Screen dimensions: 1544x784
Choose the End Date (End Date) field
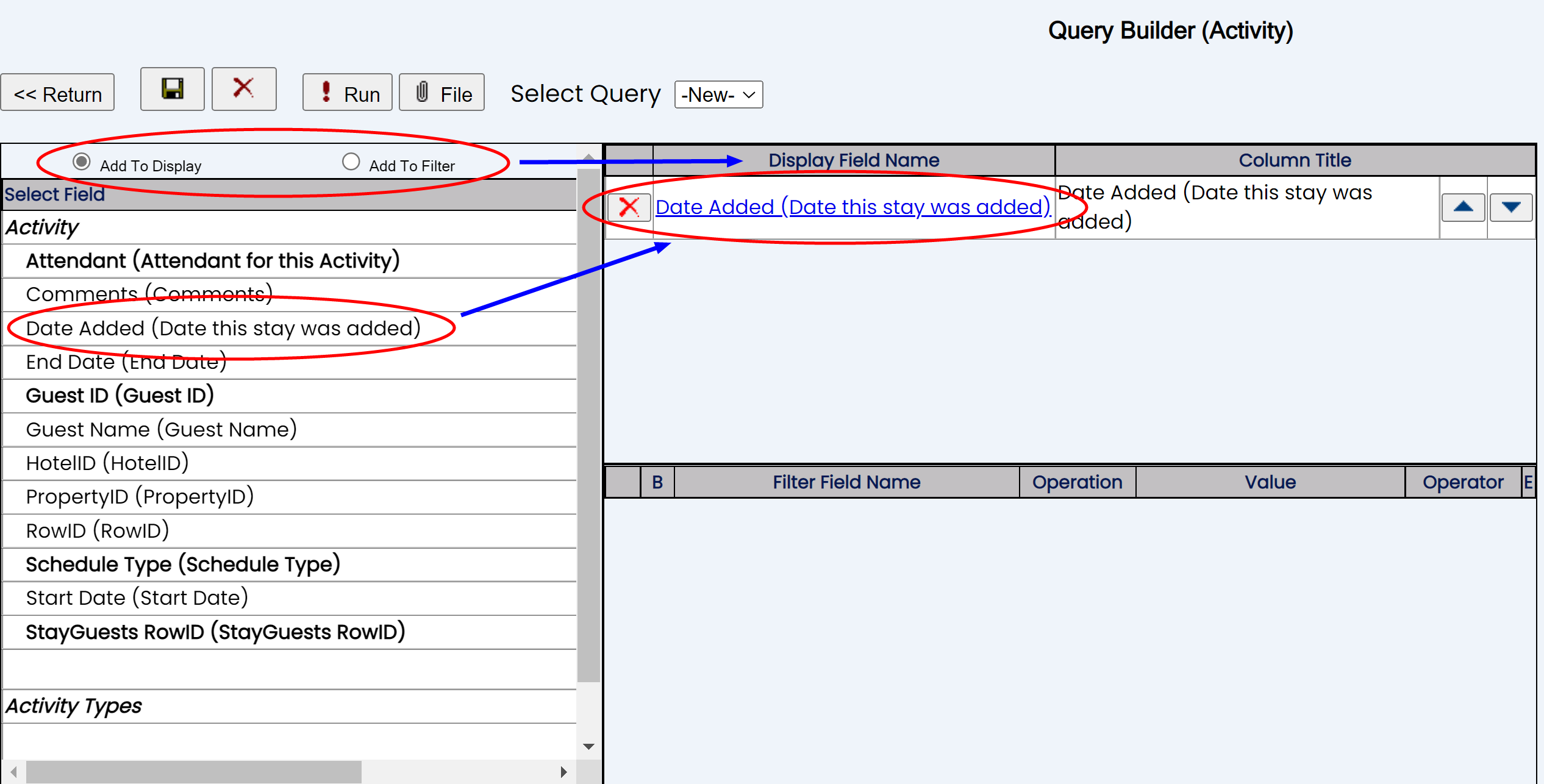290,362
